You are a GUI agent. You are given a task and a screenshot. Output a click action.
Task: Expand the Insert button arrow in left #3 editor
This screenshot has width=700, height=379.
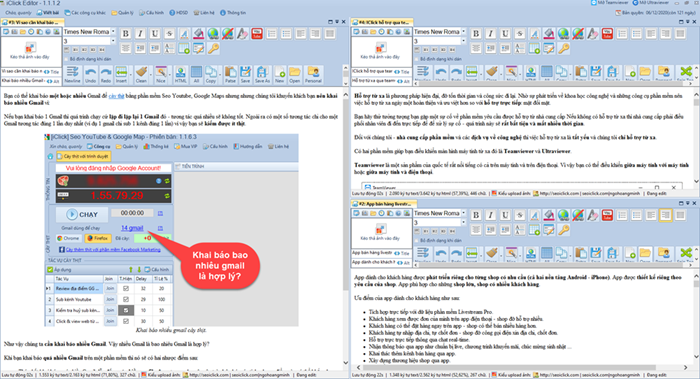131,74
